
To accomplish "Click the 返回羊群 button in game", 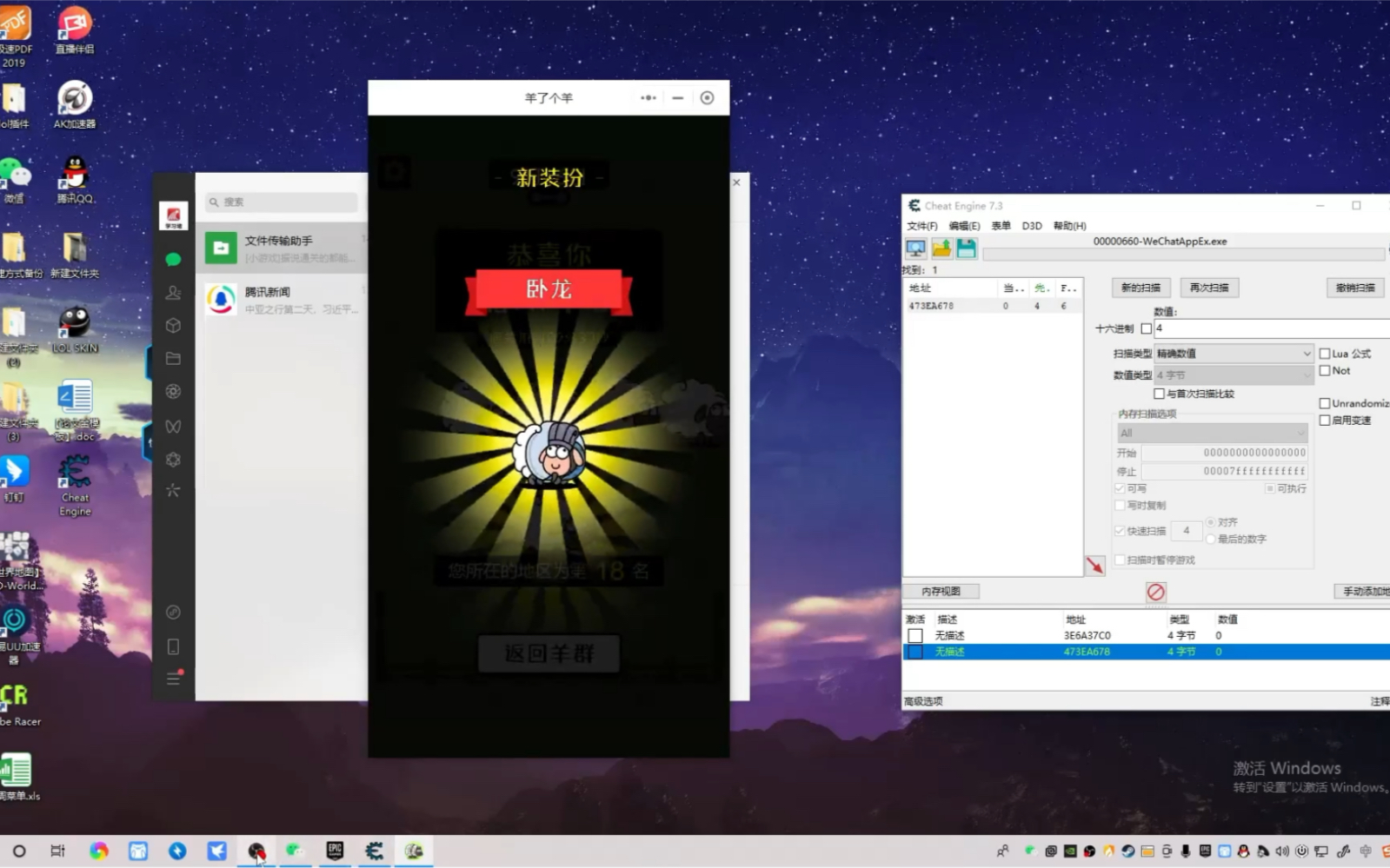I will click(x=549, y=653).
